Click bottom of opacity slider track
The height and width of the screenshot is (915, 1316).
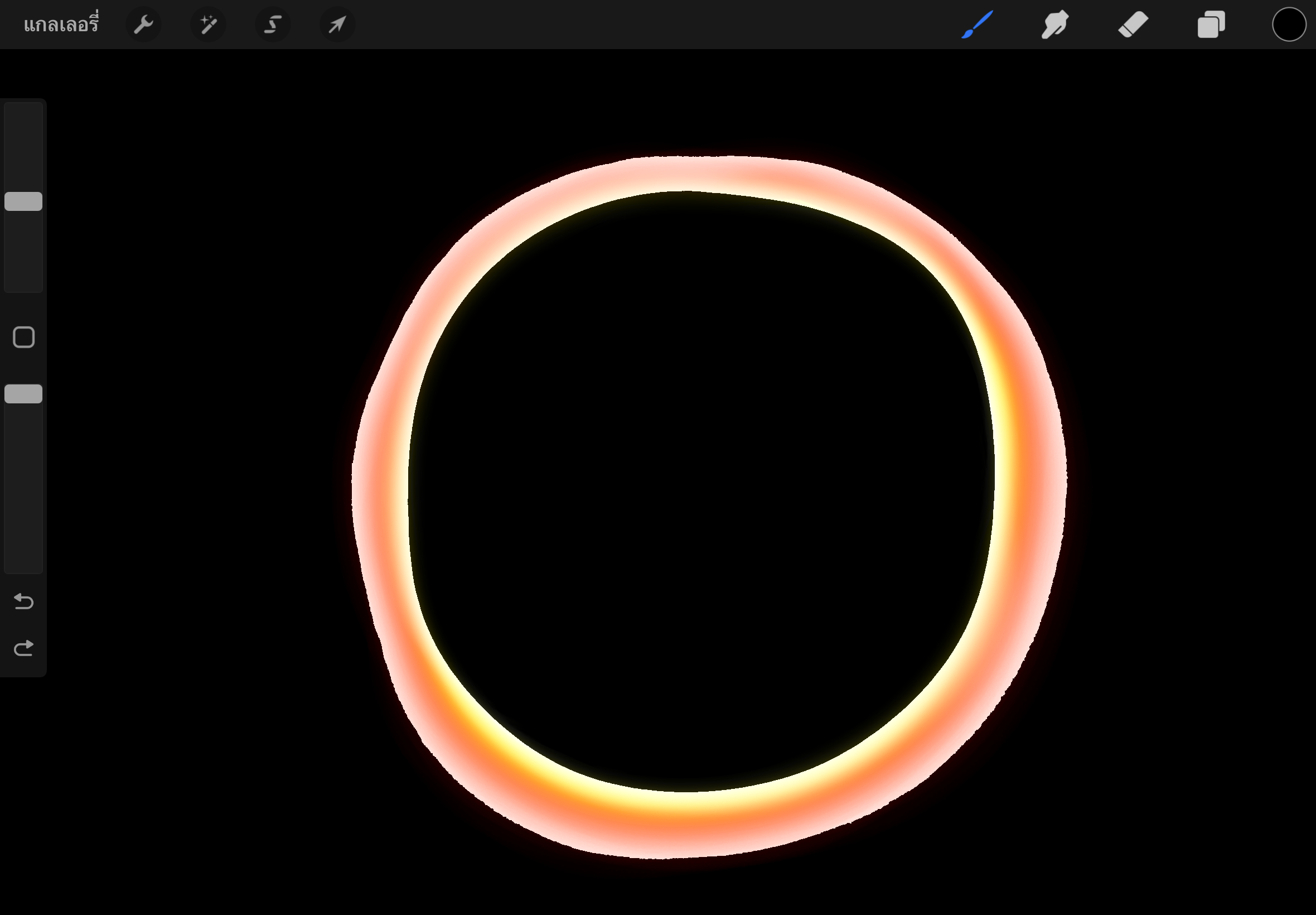click(x=23, y=565)
